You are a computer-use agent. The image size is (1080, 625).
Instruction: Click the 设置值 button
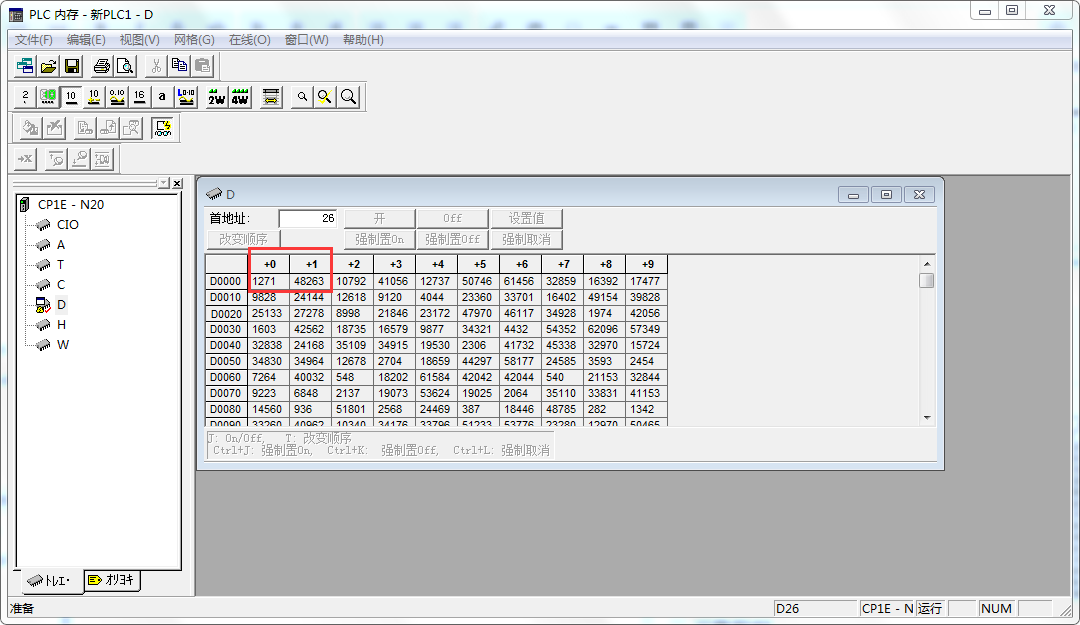coord(527,218)
